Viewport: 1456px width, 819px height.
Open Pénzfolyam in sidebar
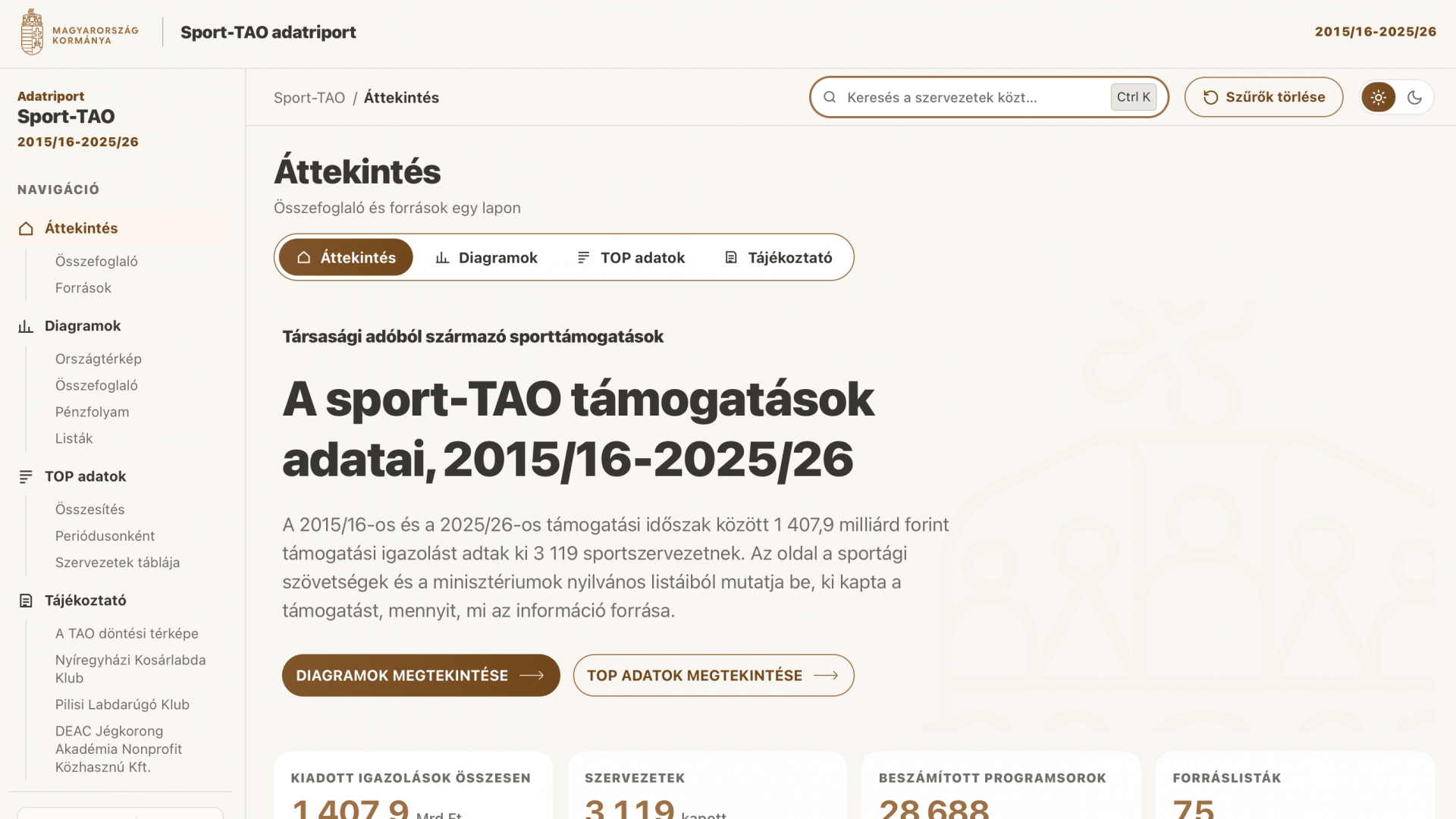click(x=92, y=412)
